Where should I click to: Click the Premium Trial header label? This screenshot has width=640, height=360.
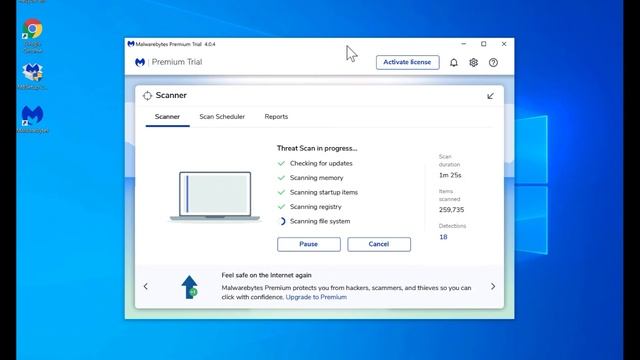click(177, 62)
